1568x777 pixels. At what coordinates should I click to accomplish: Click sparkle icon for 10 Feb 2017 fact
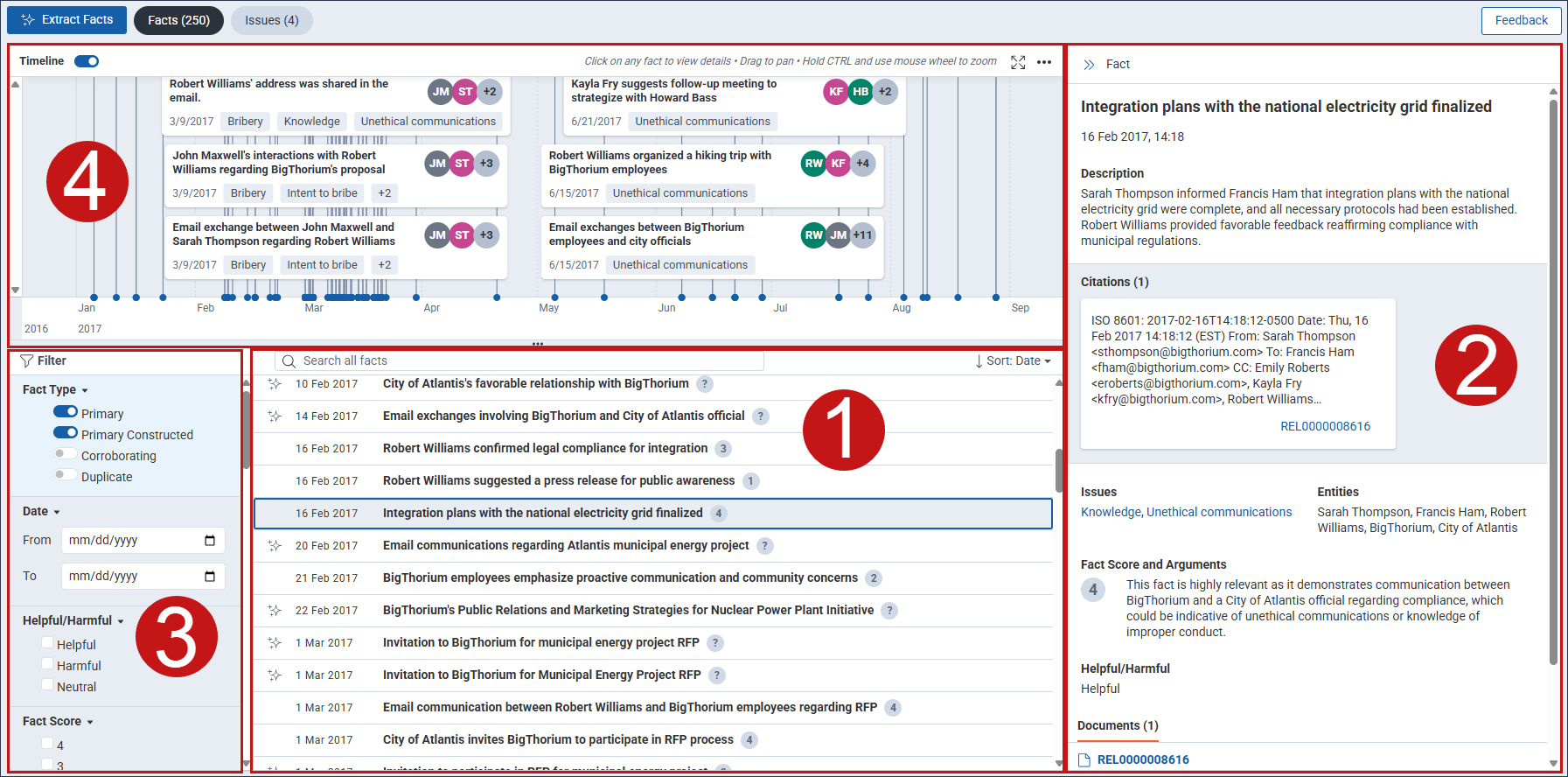275,384
